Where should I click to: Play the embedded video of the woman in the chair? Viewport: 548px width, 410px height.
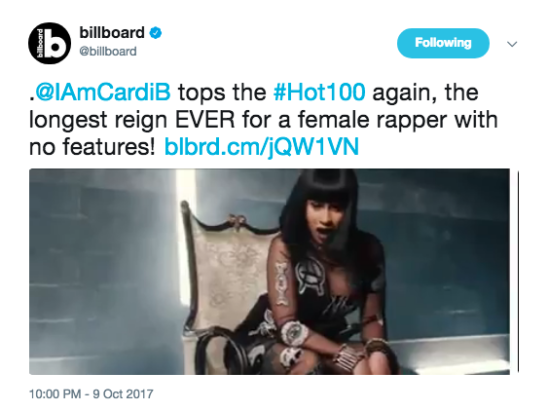269,272
